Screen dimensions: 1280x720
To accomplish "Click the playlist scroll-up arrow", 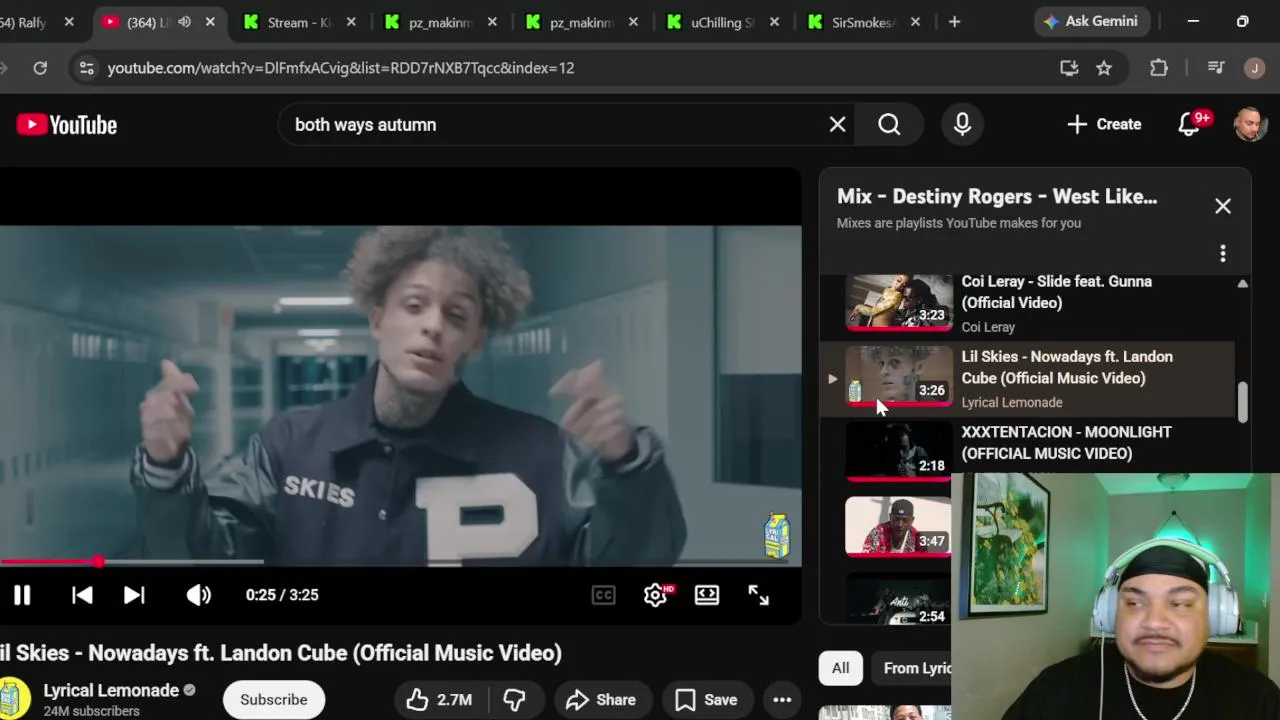I will point(1242,284).
